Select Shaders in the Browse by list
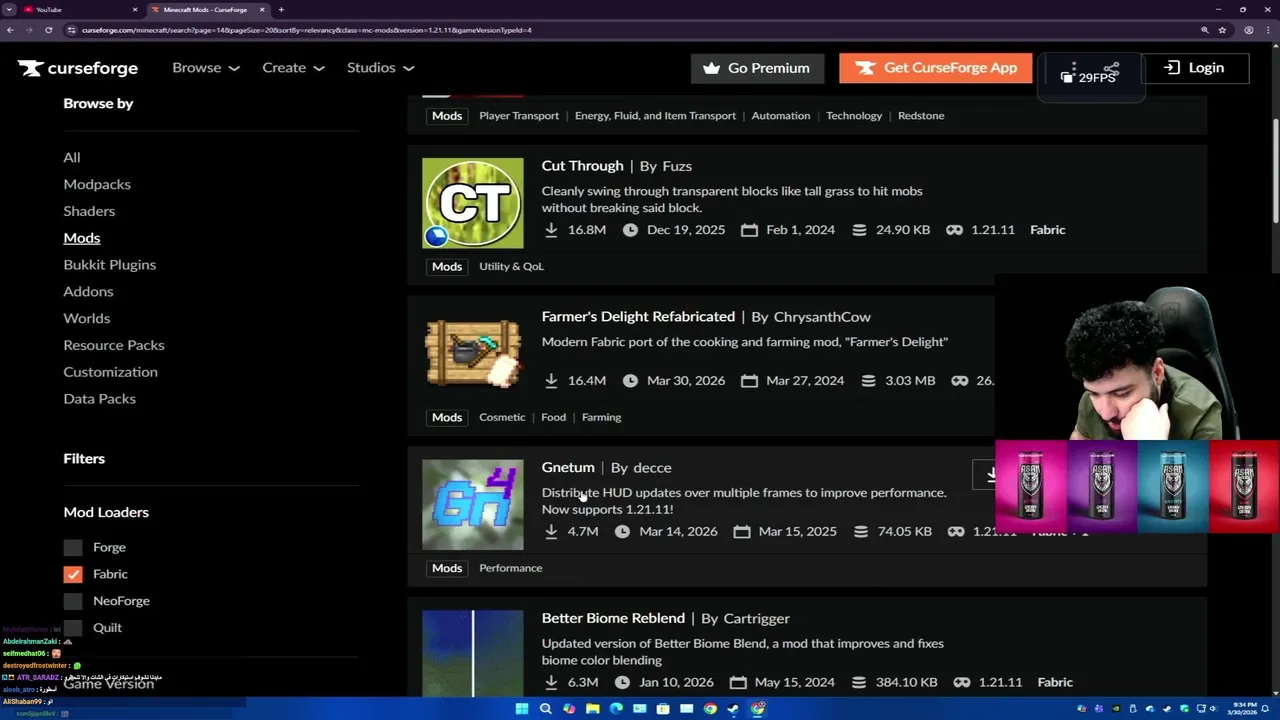Image resolution: width=1280 pixels, height=720 pixels. click(89, 211)
